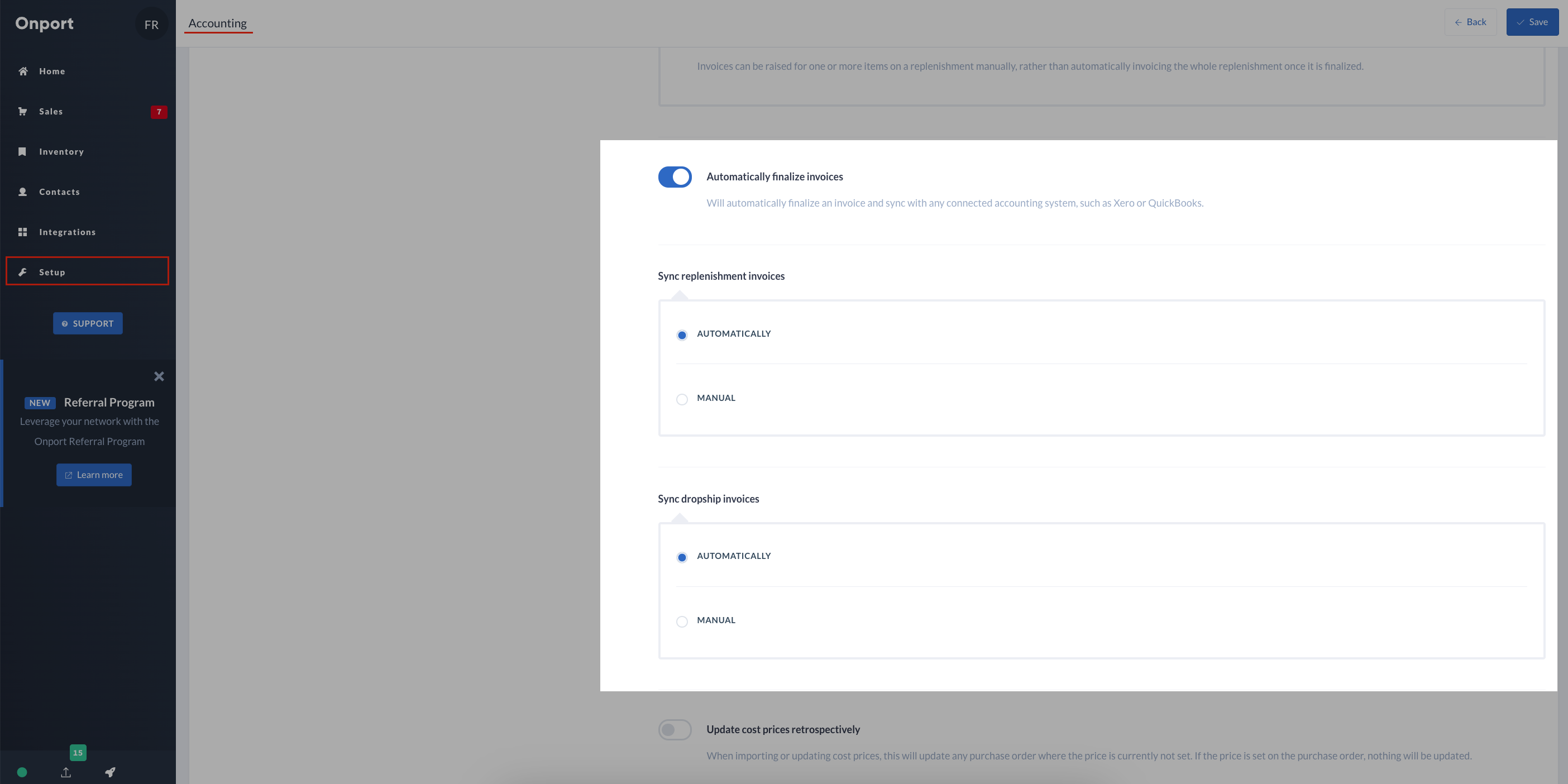1568x784 pixels.
Task: Click the Automatically finalize invoices label
Action: click(x=775, y=176)
